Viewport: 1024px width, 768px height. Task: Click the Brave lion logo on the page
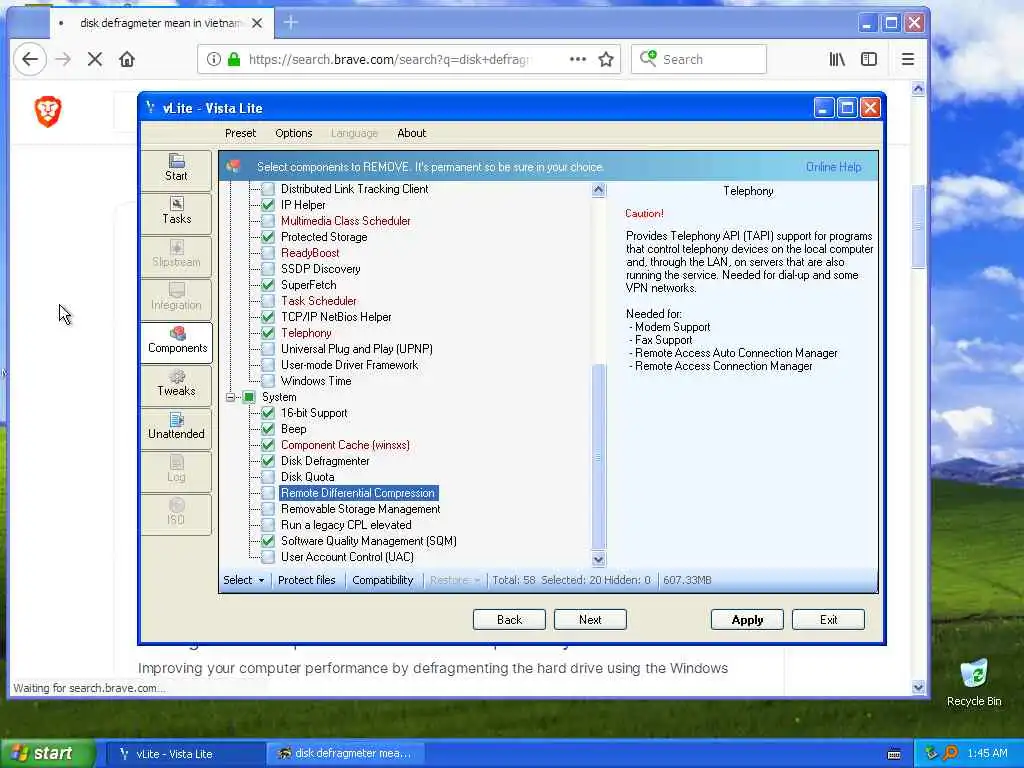click(x=48, y=111)
